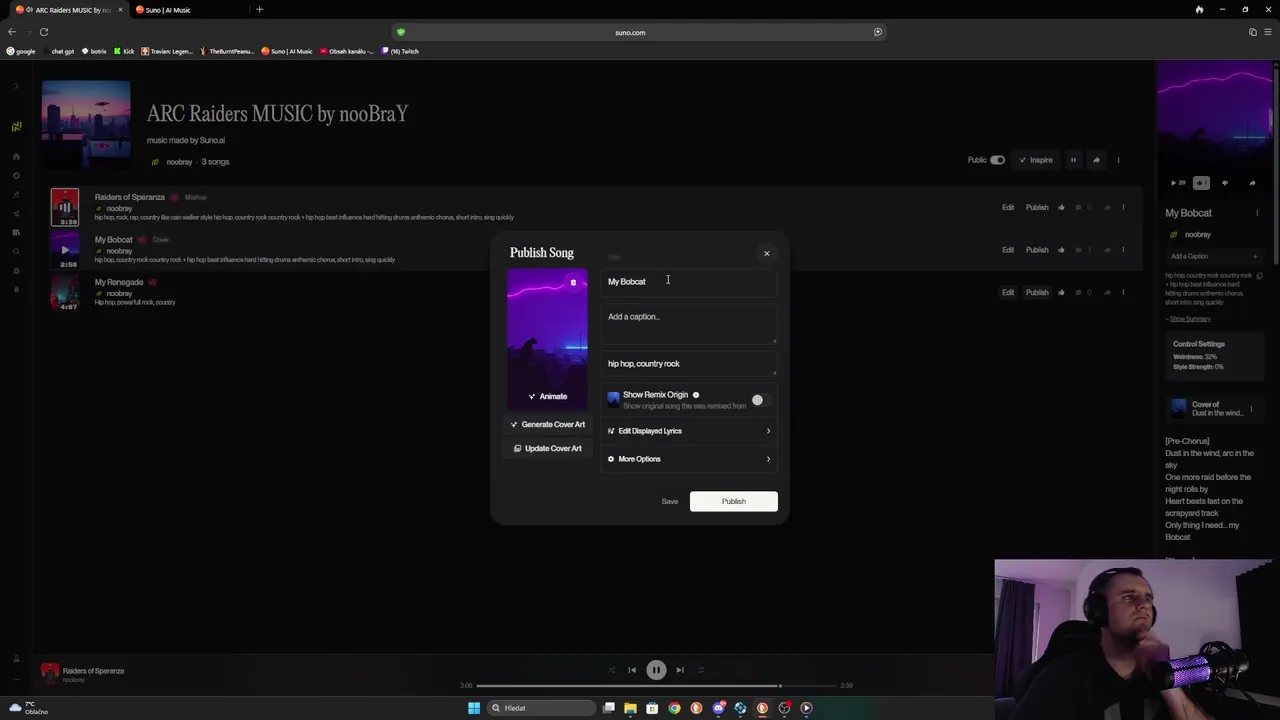Click the white Publish button in dialog
Image resolution: width=1280 pixels, height=720 pixels.
pos(733,502)
